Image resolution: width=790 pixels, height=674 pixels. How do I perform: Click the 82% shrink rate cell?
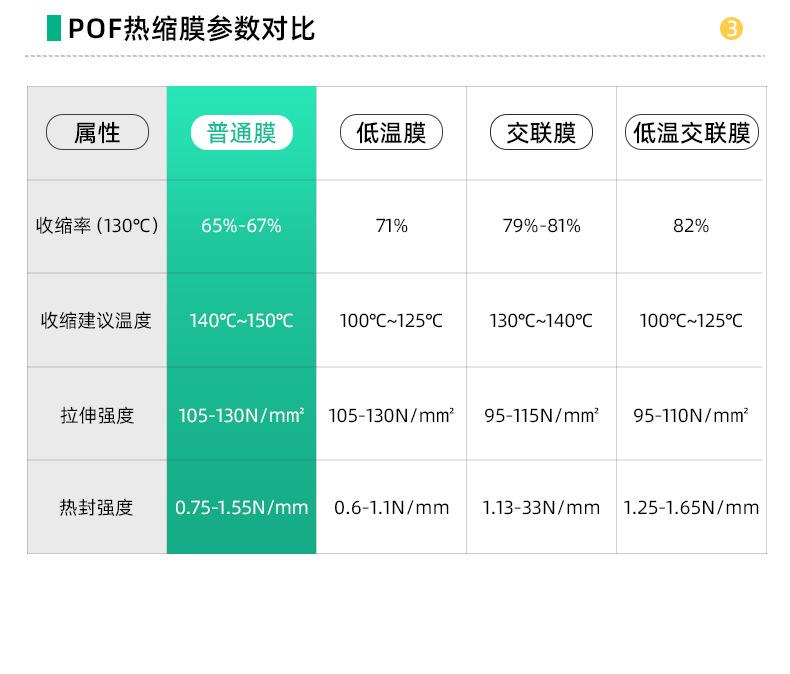[x=691, y=226]
